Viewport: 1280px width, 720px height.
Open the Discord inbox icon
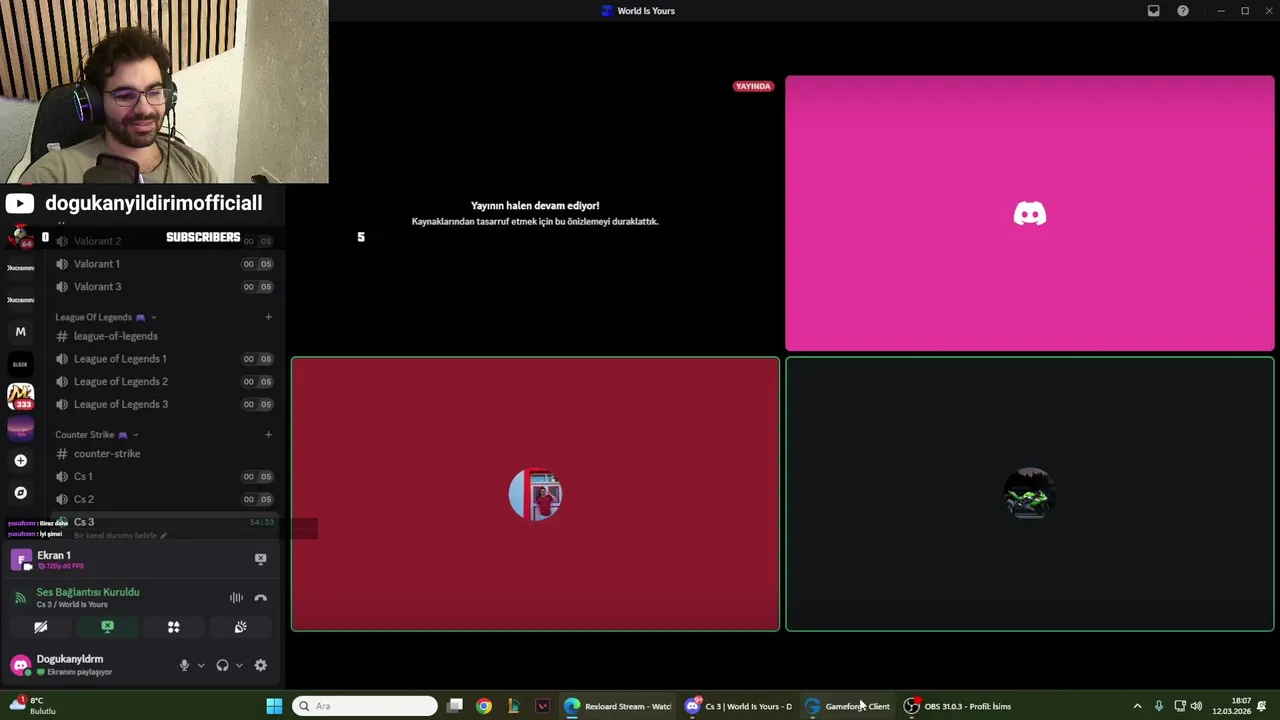[1153, 11]
